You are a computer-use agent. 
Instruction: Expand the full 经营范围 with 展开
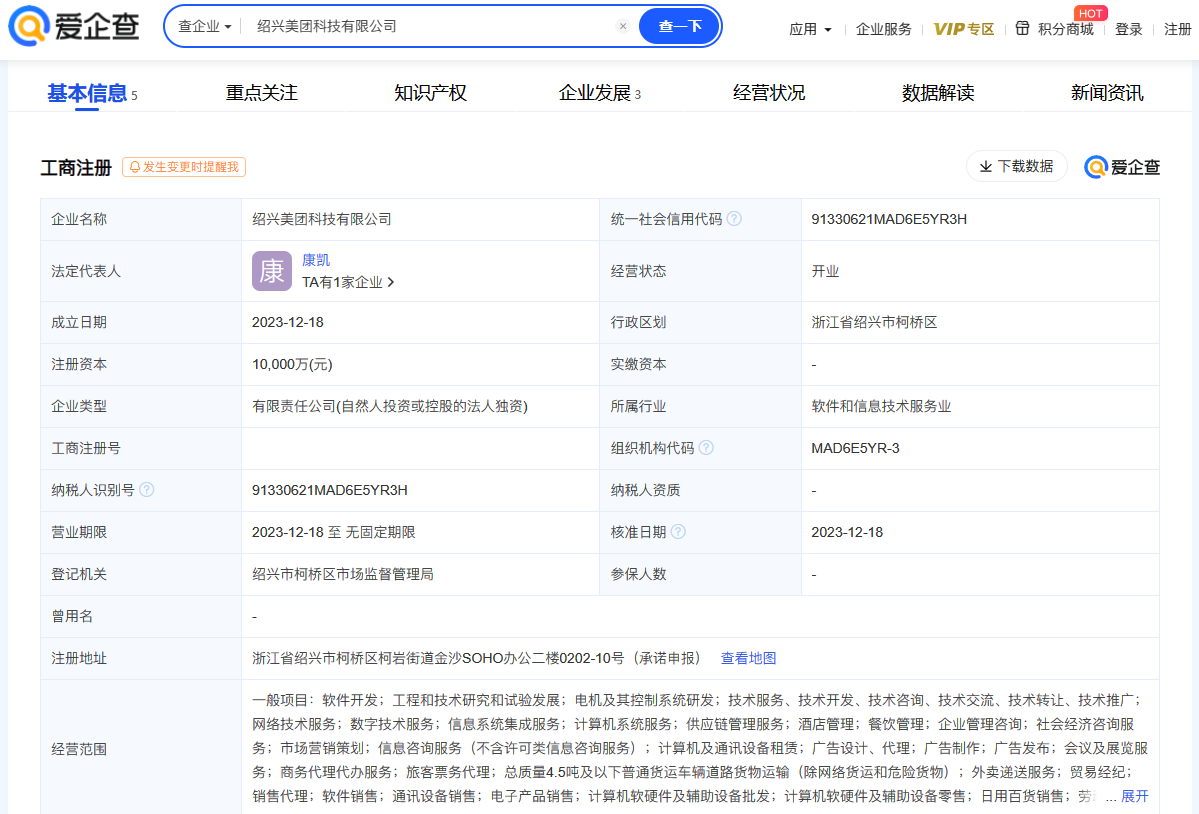(x=1134, y=796)
